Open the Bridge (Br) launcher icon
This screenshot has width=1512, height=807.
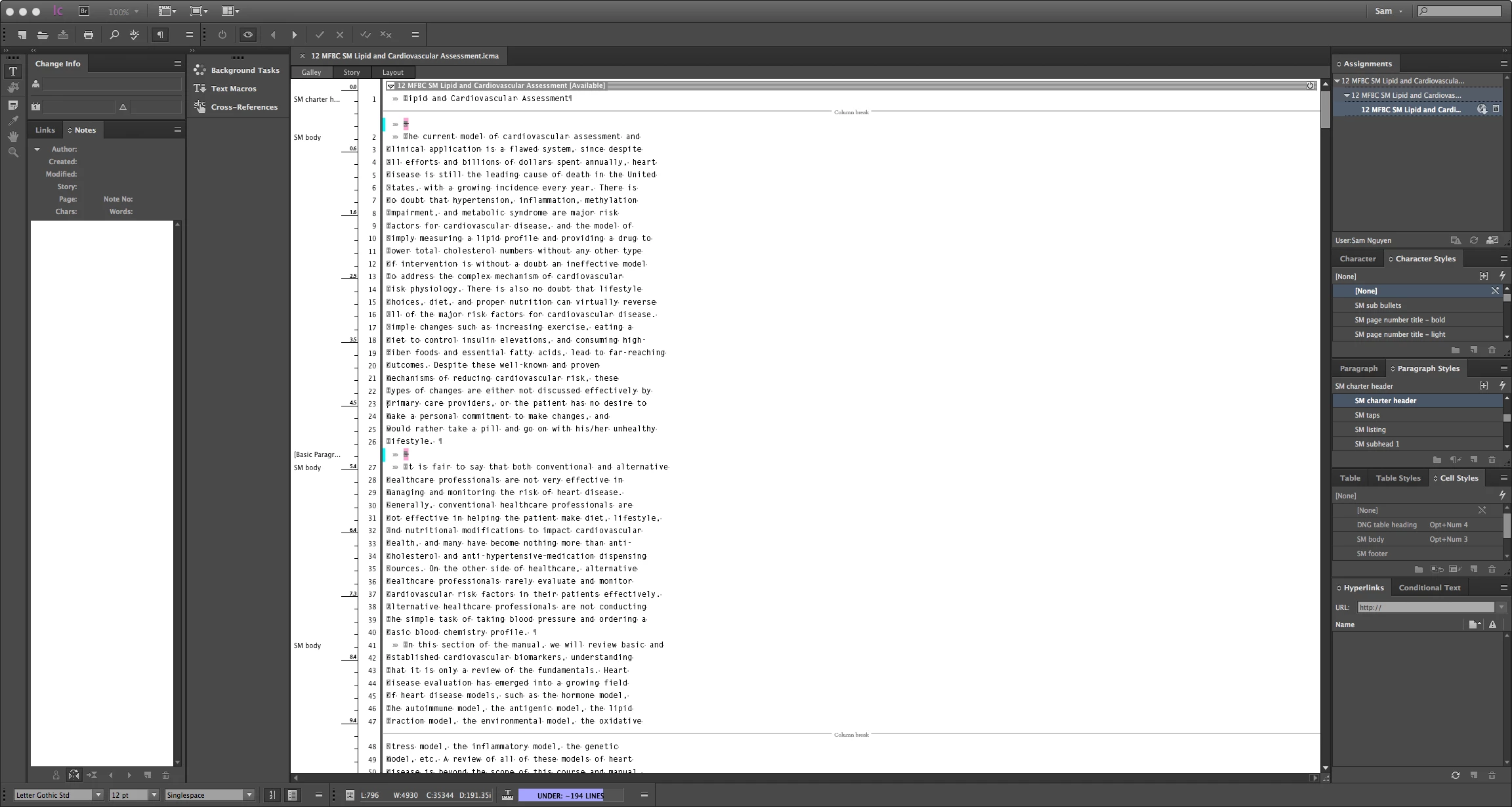click(84, 11)
